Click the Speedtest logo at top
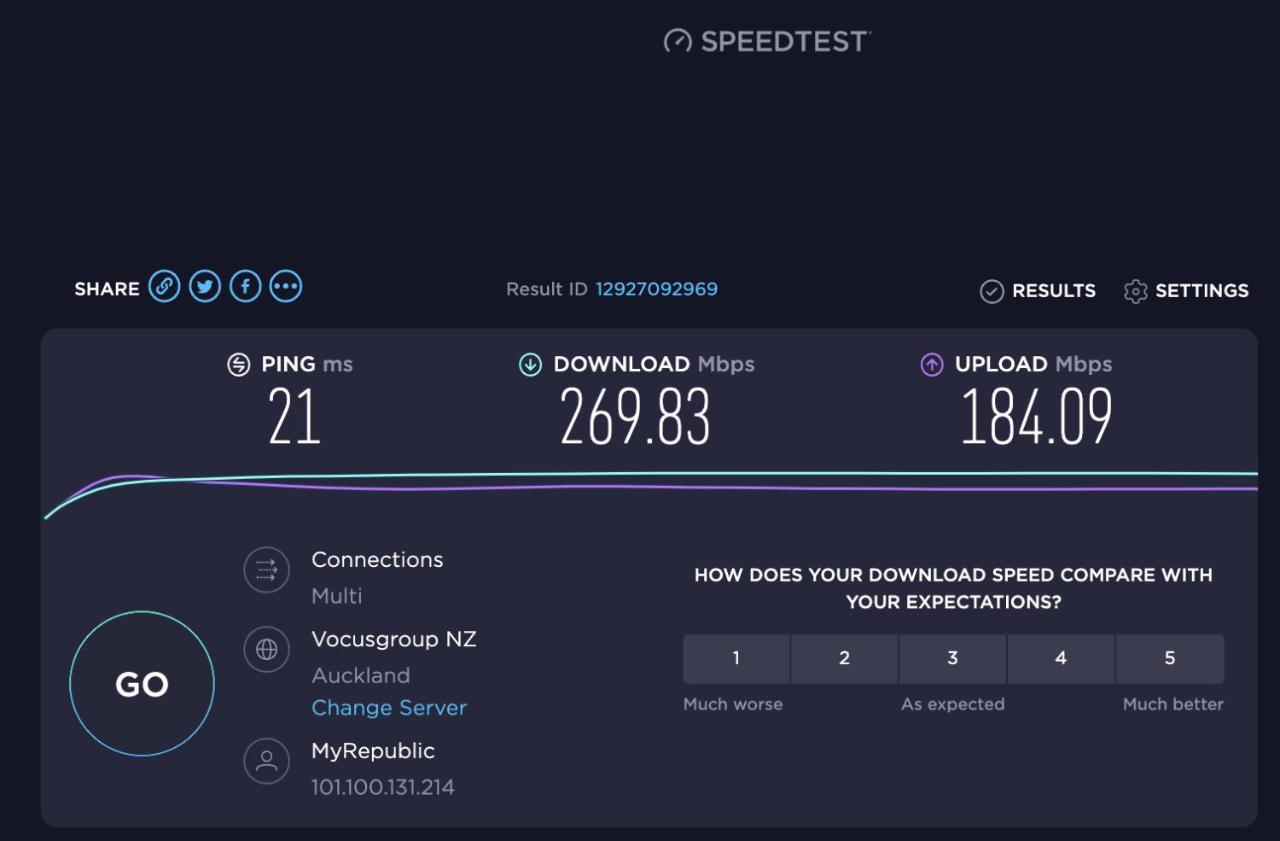 (767, 41)
